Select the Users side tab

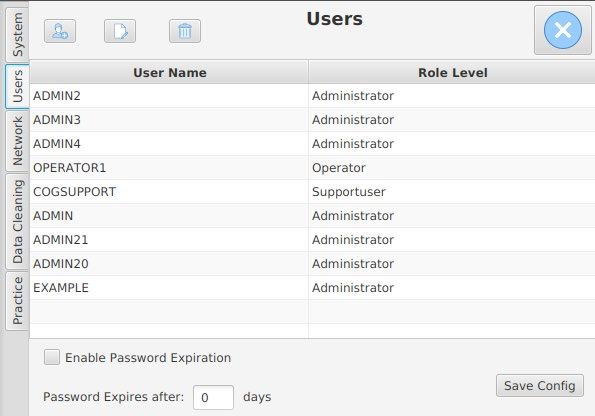coord(17,87)
